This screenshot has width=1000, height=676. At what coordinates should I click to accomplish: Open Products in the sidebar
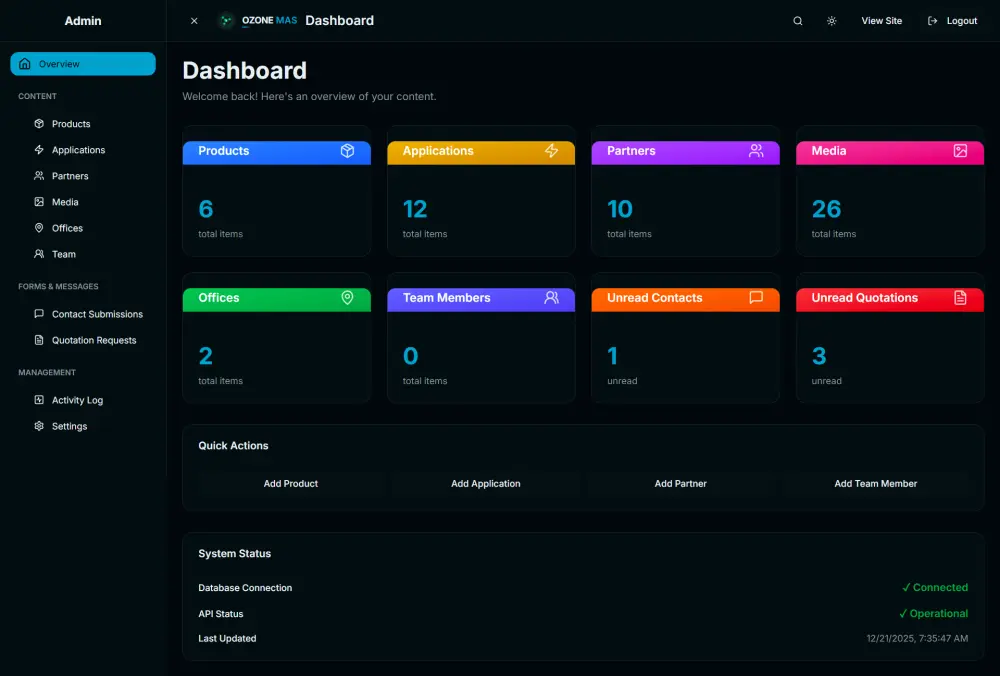pos(71,124)
